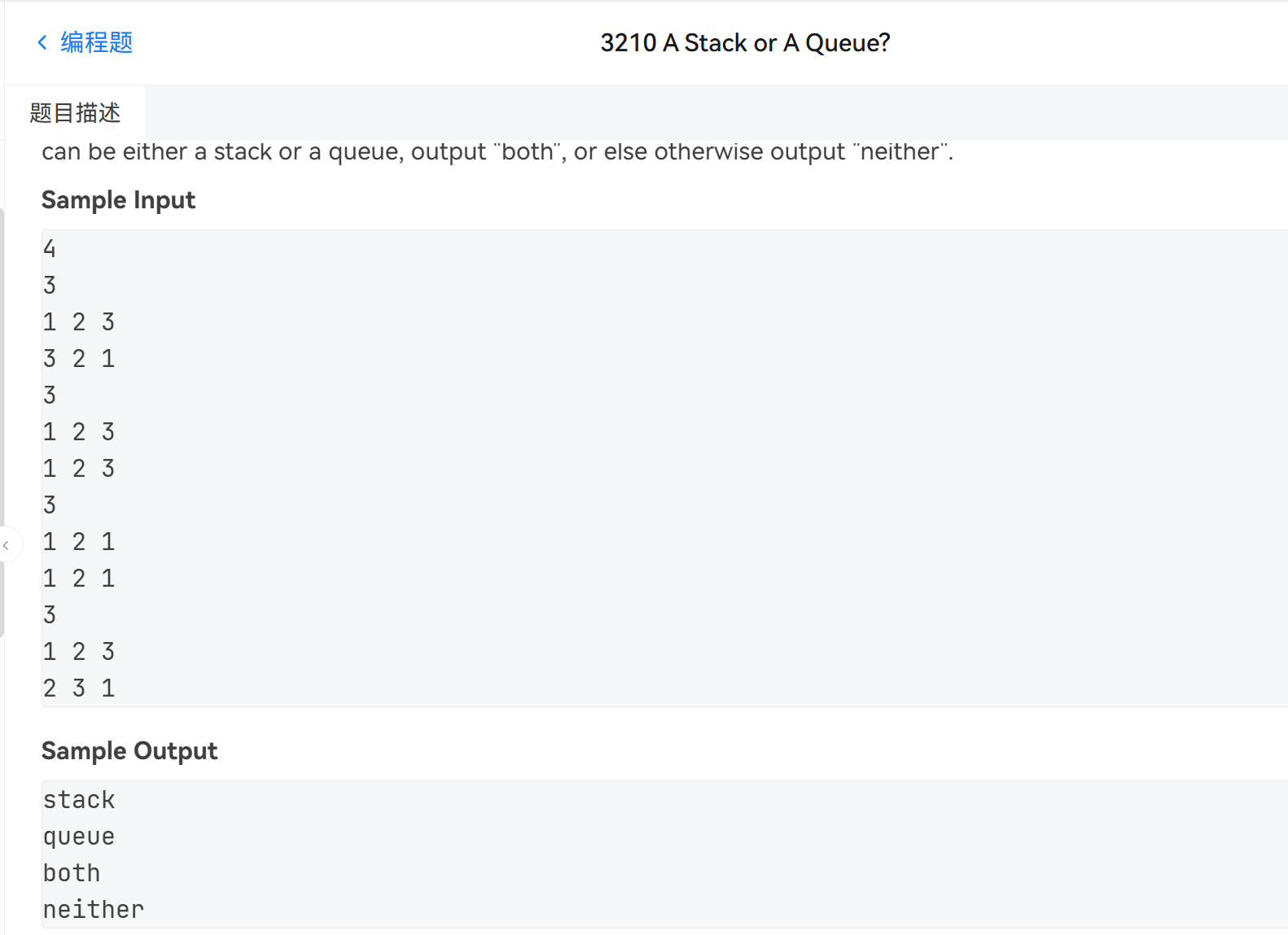Collapse the sidebar using the left-edge chevron
This screenshot has height=935, width=1288.
[7, 544]
